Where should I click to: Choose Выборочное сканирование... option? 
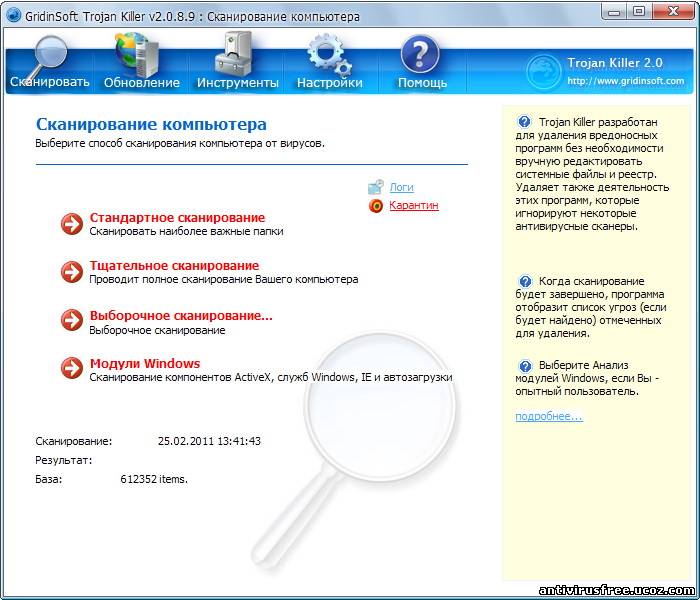[x=181, y=316]
